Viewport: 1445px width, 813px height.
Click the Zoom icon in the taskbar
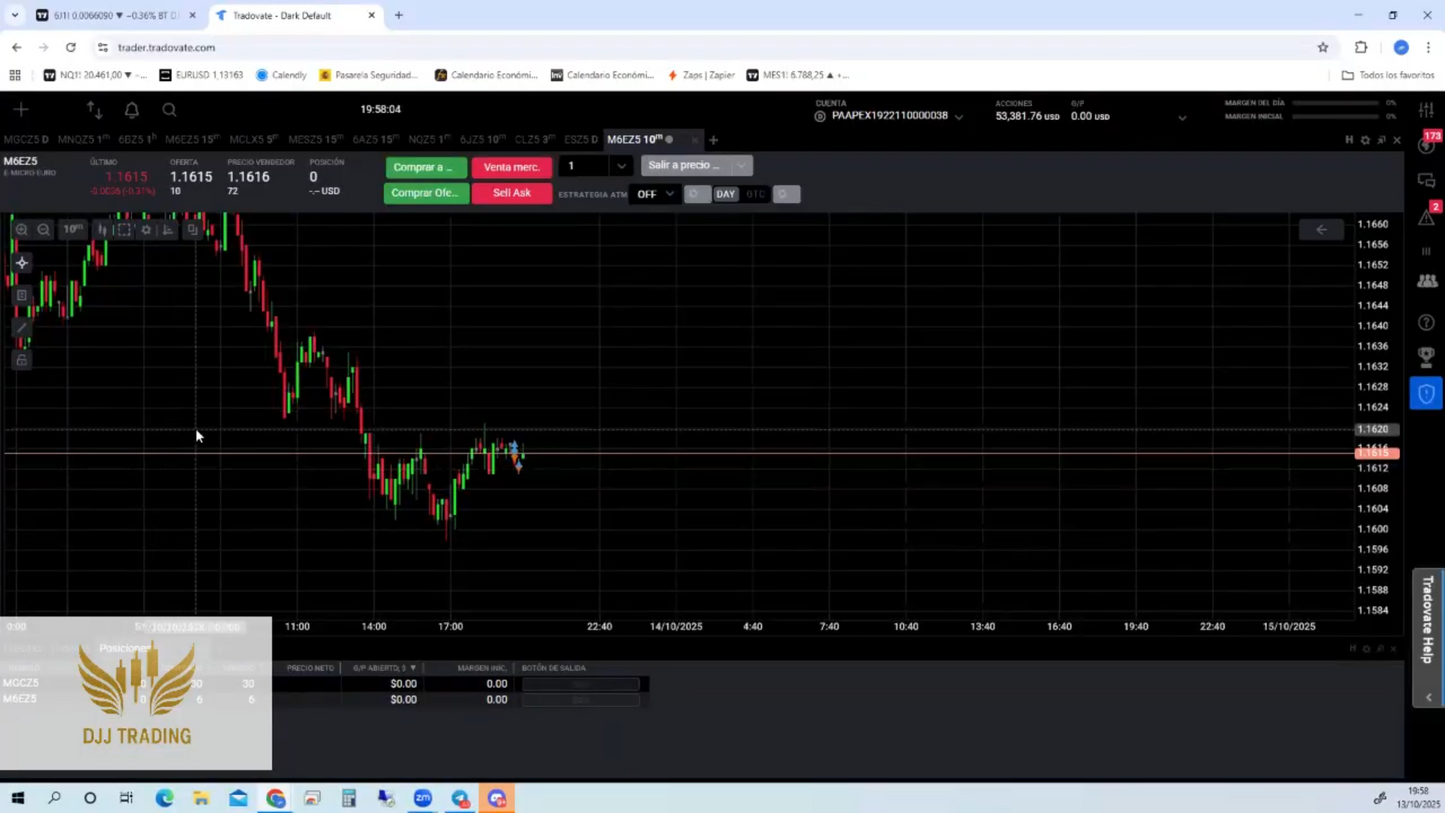(x=424, y=798)
